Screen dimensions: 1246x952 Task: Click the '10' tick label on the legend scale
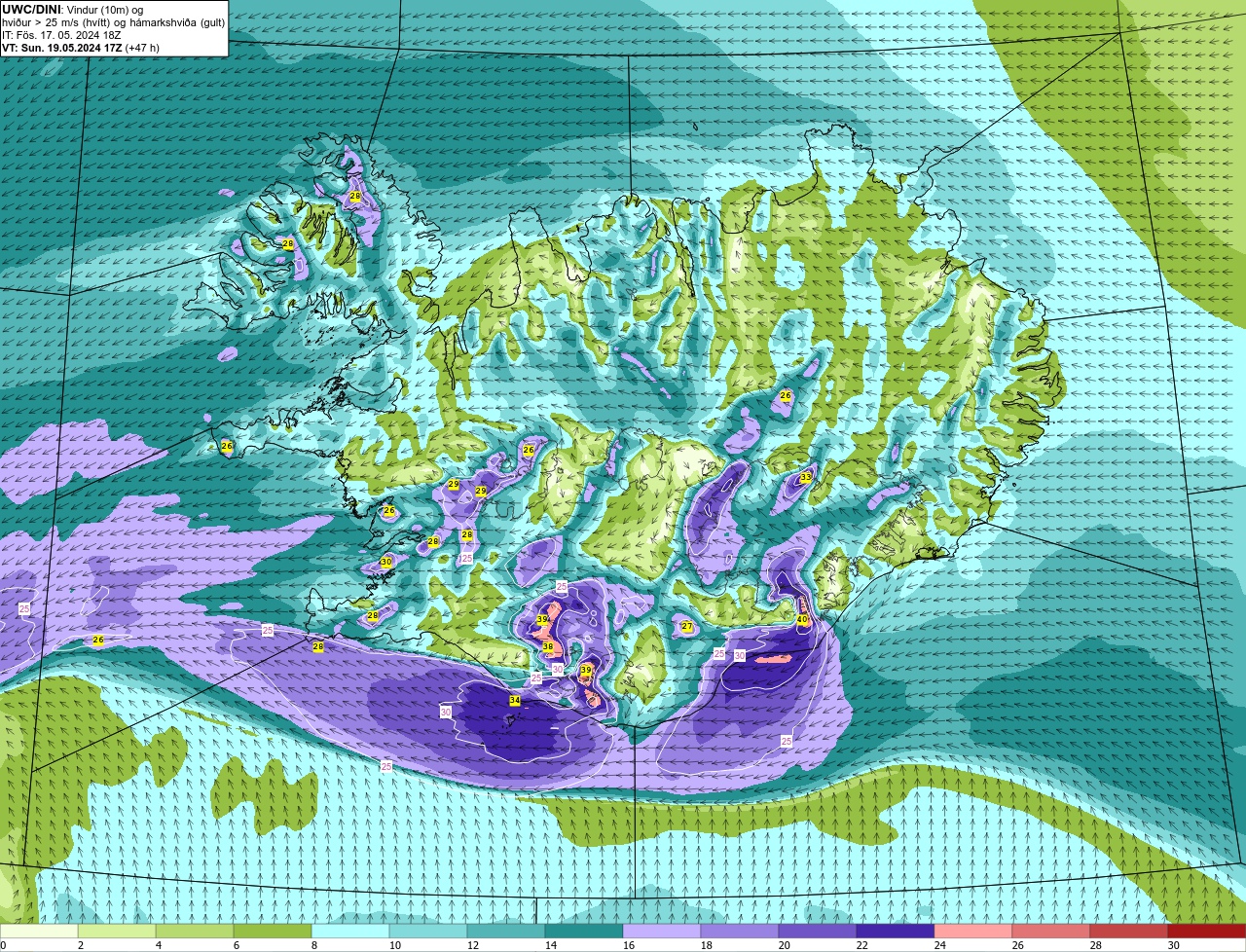click(x=394, y=945)
